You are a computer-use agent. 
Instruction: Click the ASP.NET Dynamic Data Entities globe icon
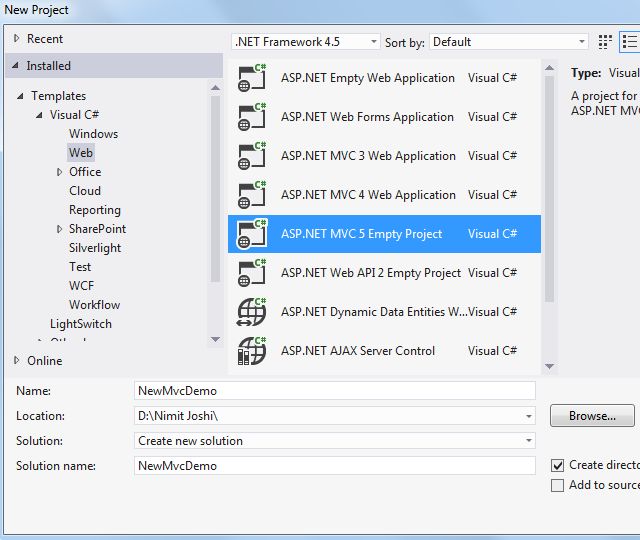click(252, 312)
